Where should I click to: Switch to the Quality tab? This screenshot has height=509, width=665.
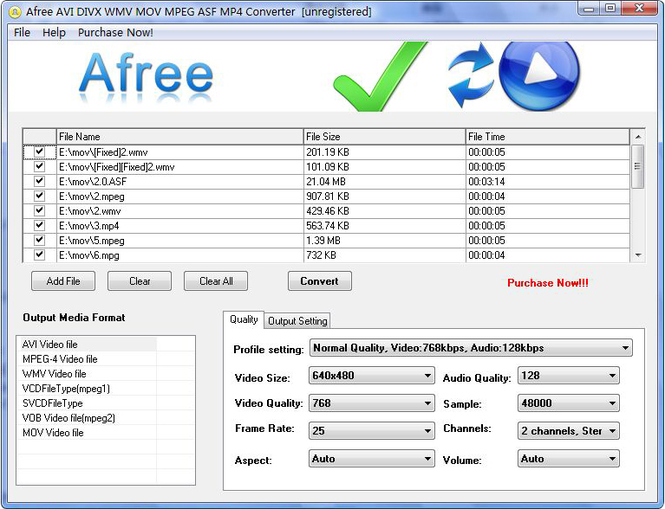pyautogui.click(x=243, y=319)
